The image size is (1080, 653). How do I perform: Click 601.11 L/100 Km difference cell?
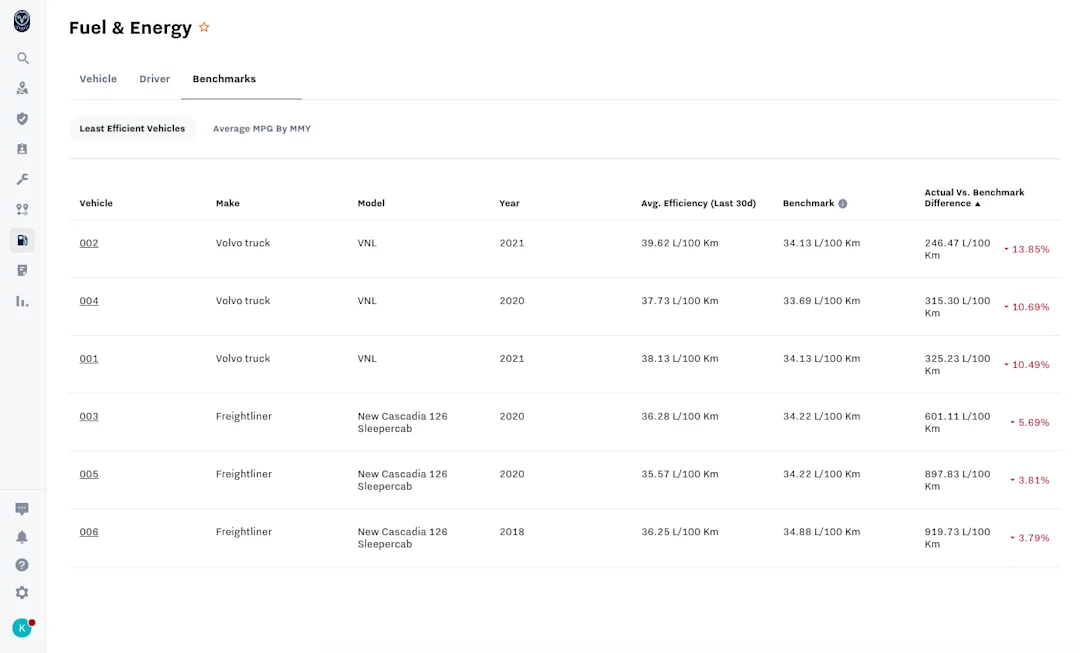pos(957,423)
